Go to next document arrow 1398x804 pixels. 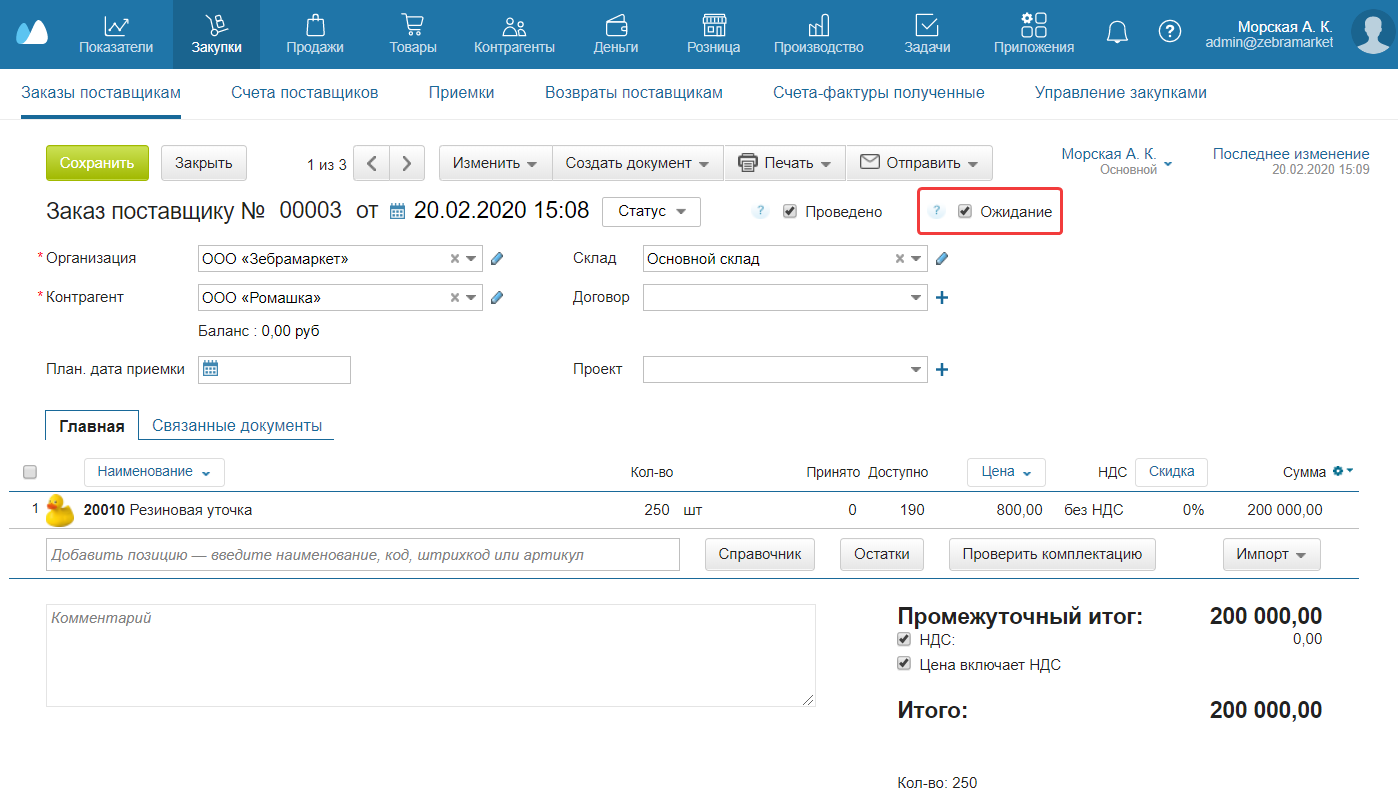click(407, 163)
